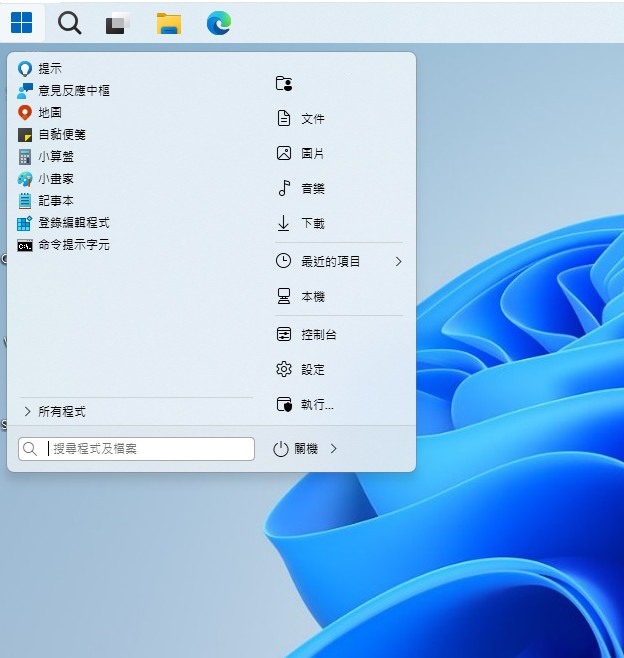Launch File Explorer from the taskbar
Screen dimensions: 624x658
coord(169,23)
